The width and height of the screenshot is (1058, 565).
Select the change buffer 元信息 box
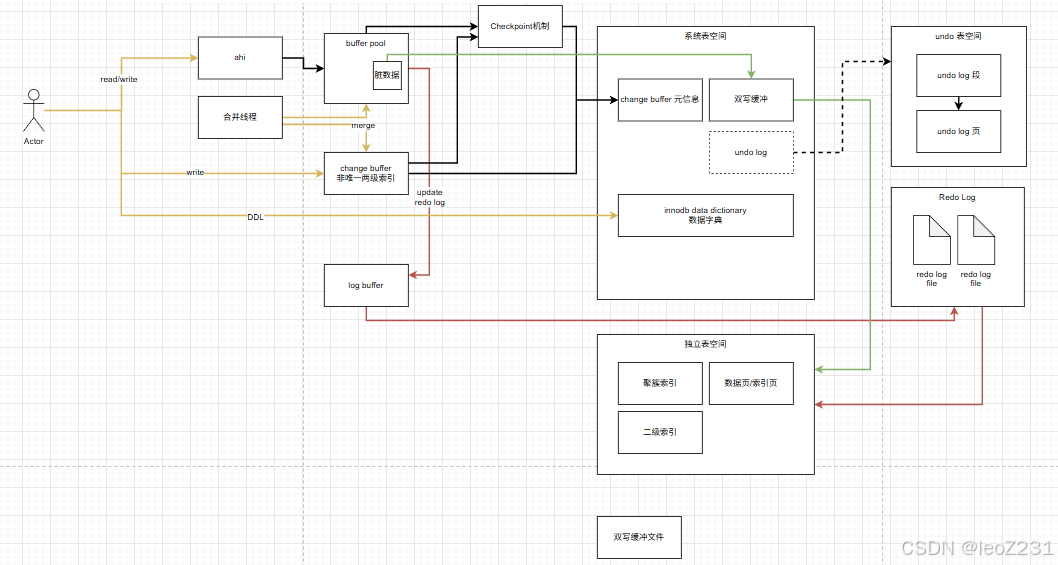point(660,100)
